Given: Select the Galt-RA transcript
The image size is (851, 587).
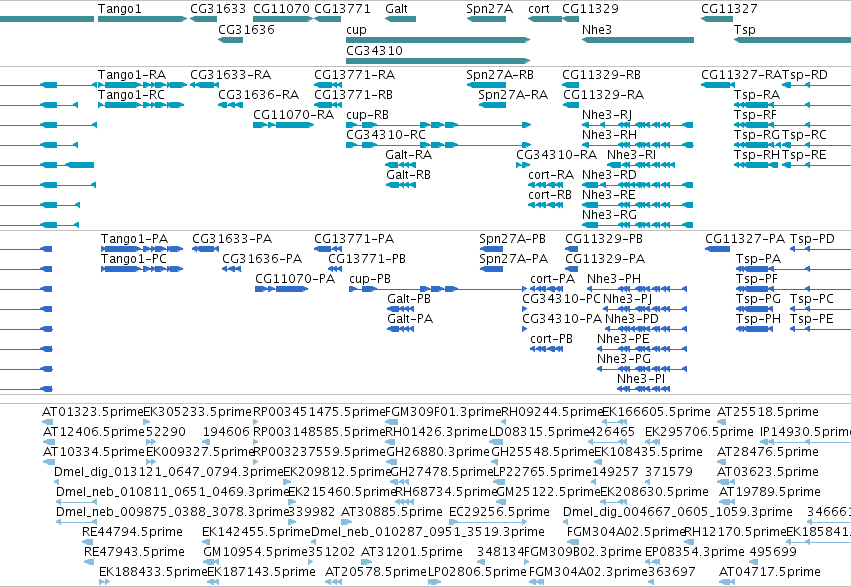Looking at the screenshot, I should tap(401, 165).
